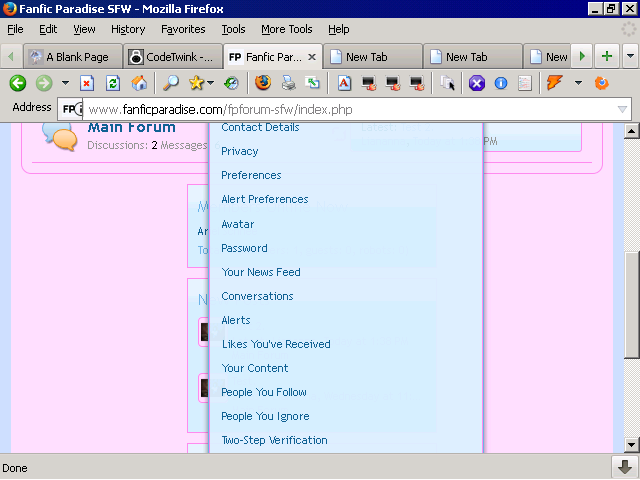Expand the address bar history dropdown
The height and width of the screenshot is (480, 640).
pyautogui.click(x=622, y=109)
